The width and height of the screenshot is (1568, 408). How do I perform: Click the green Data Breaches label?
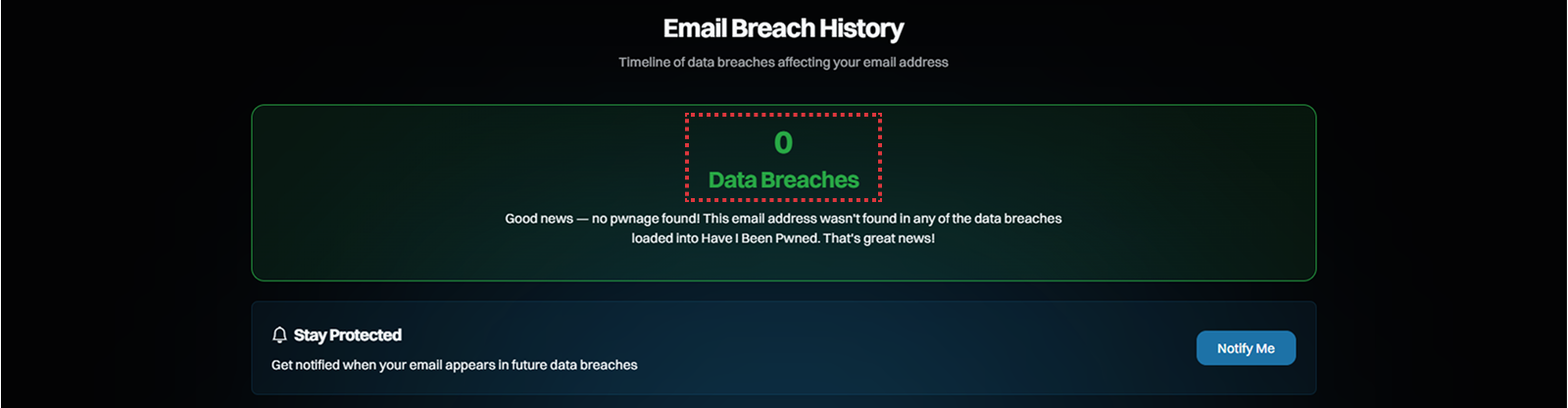coord(783,179)
